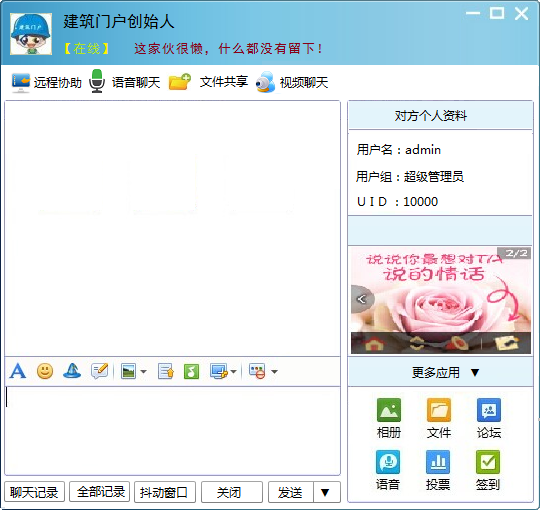The image size is (540, 510).
Task: Go to previous banner with left arrow
Action: tap(361, 299)
